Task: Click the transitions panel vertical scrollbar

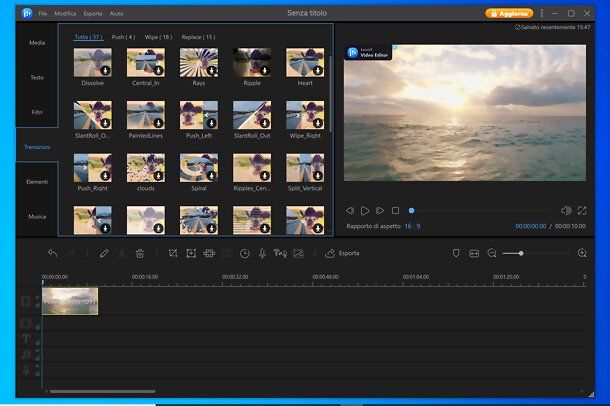Action: click(x=331, y=93)
